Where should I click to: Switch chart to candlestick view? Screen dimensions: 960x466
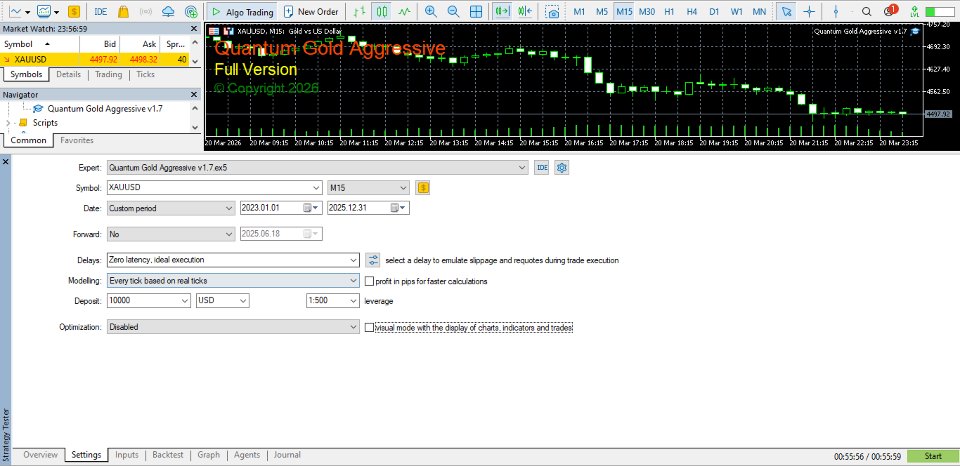(382, 11)
